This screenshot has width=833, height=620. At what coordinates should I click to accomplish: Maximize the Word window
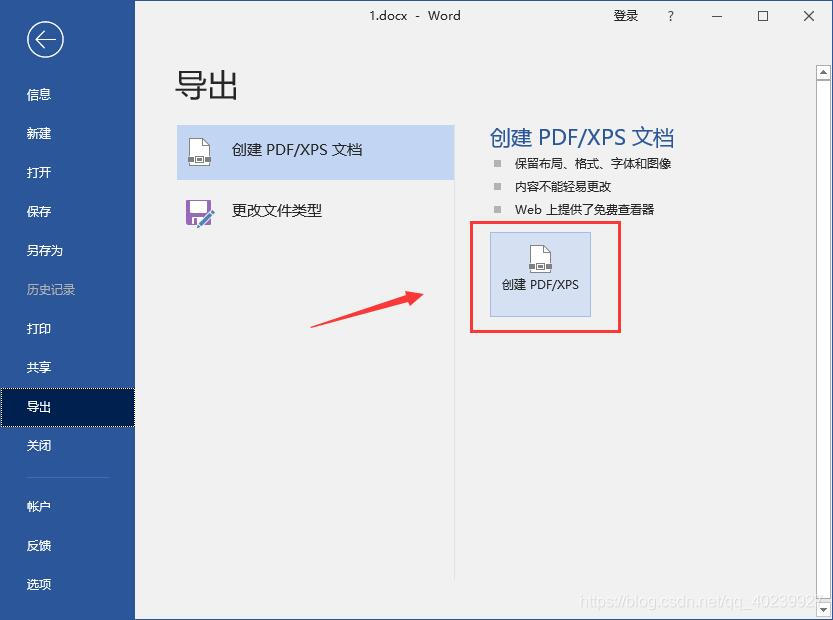[763, 16]
